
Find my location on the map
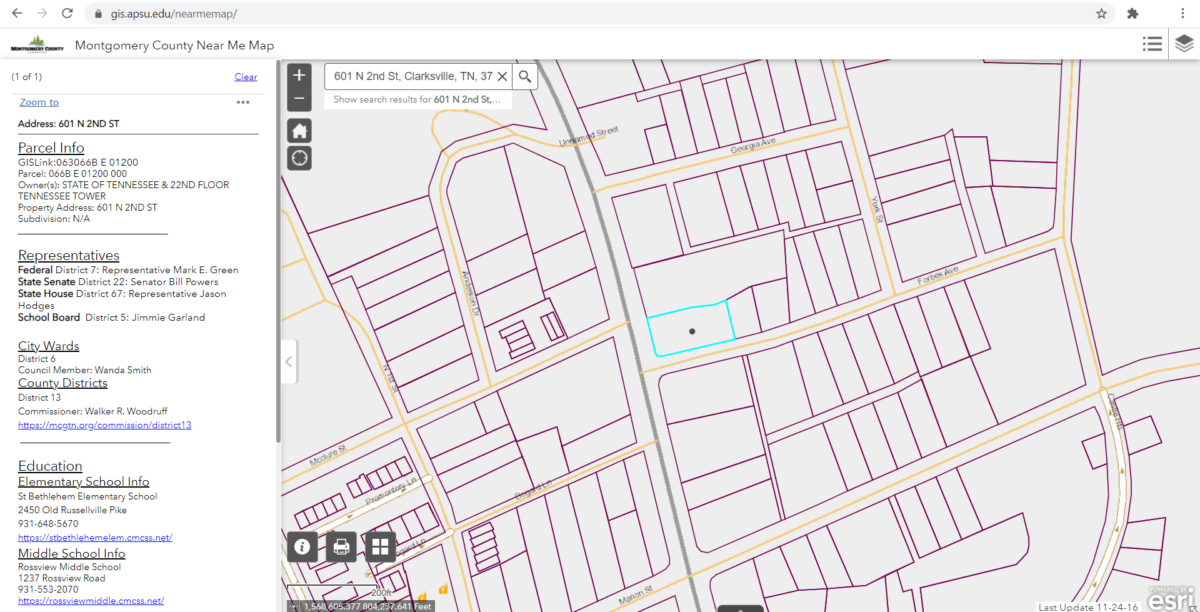tap(299, 158)
